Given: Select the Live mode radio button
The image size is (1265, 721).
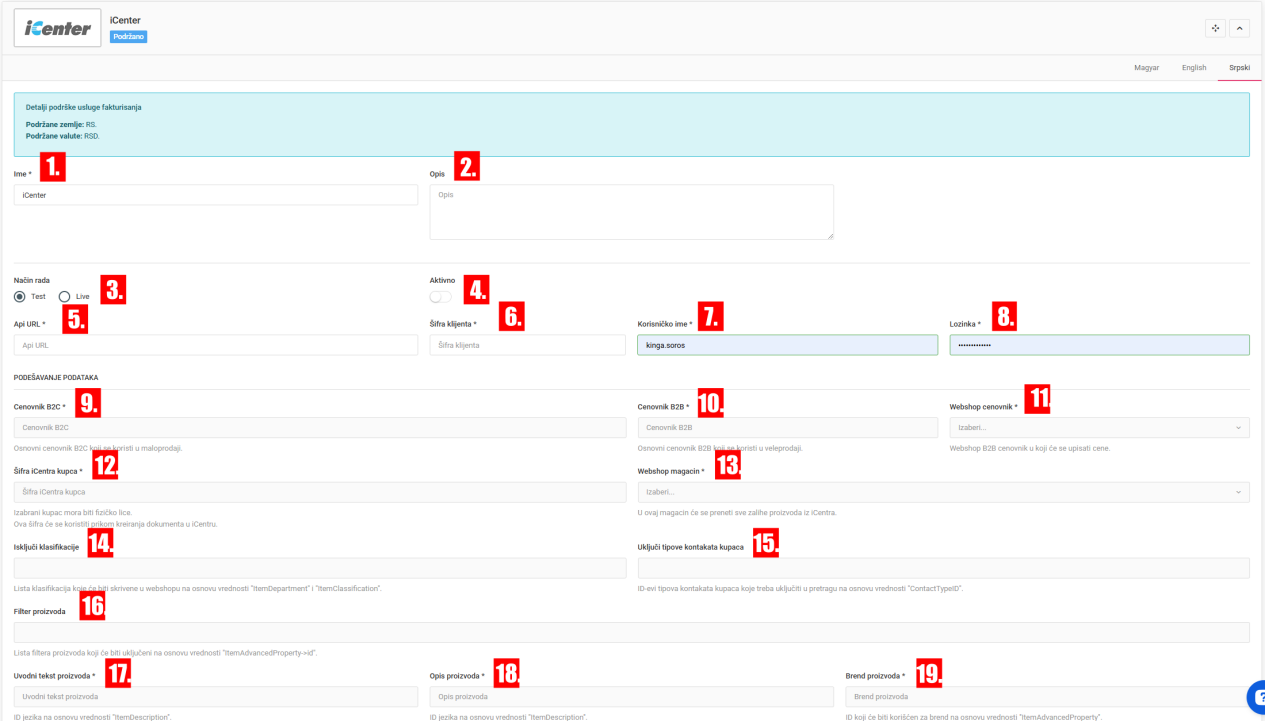Looking at the screenshot, I should tap(65, 297).
